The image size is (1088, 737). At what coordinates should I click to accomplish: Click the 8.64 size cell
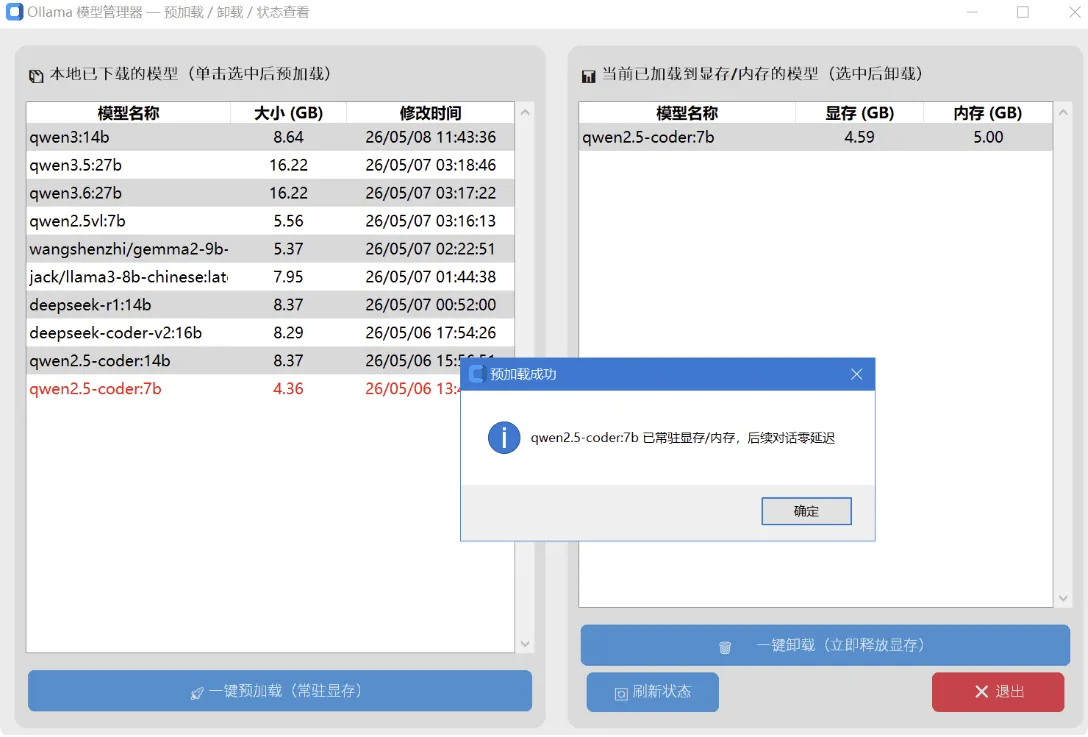click(x=288, y=137)
